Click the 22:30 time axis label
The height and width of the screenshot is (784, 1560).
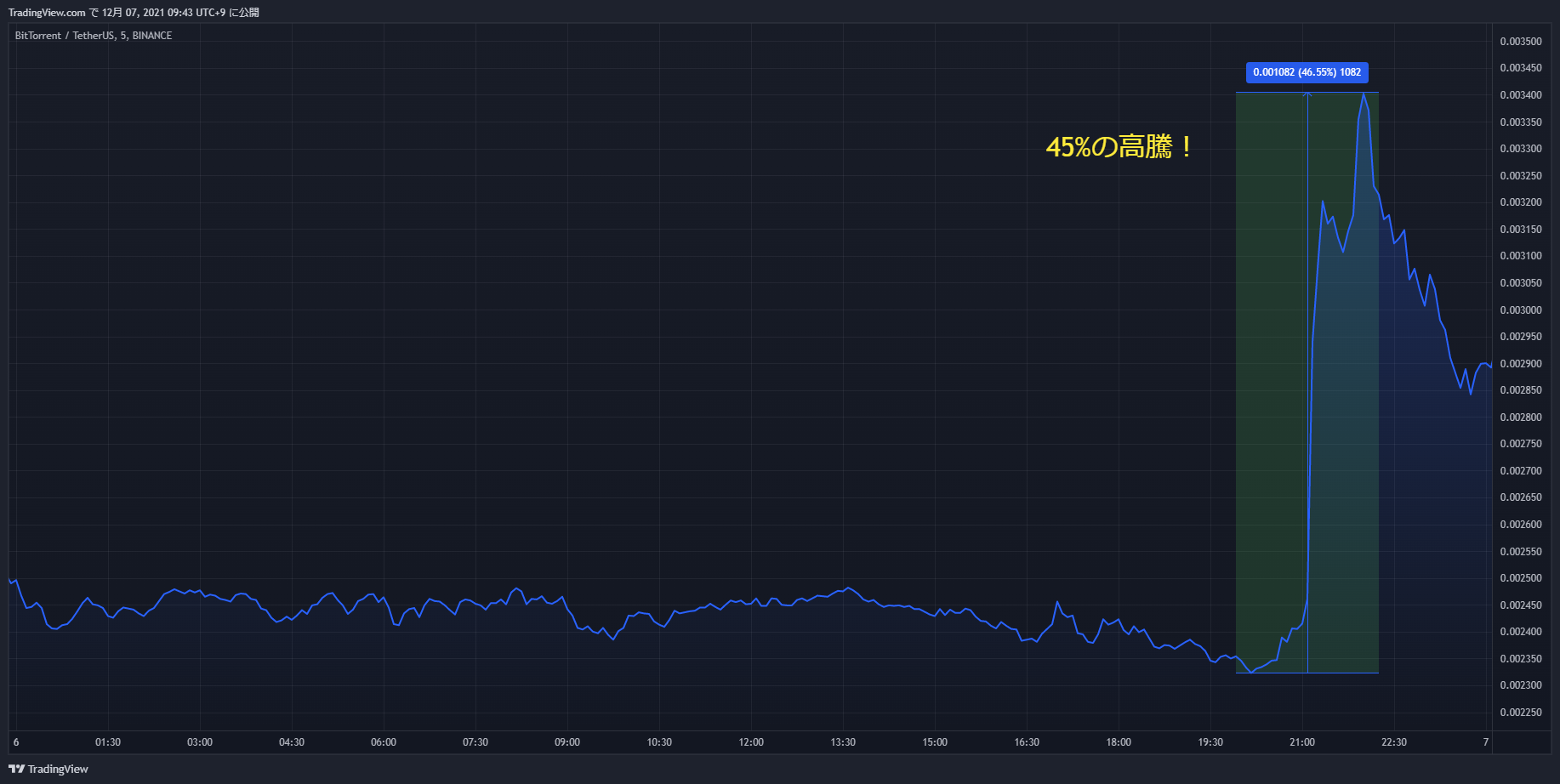point(1394,742)
